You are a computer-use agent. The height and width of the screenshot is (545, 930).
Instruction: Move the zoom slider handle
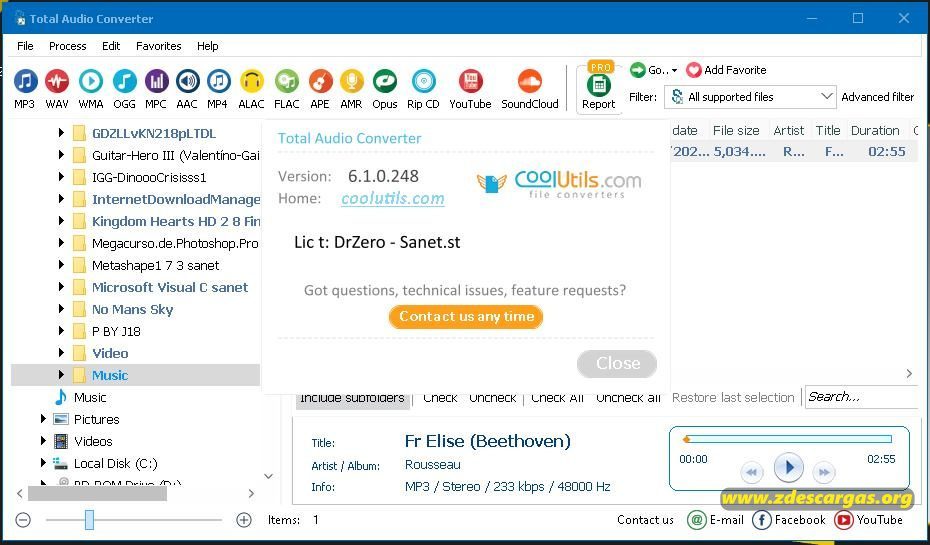tap(89, 520)
